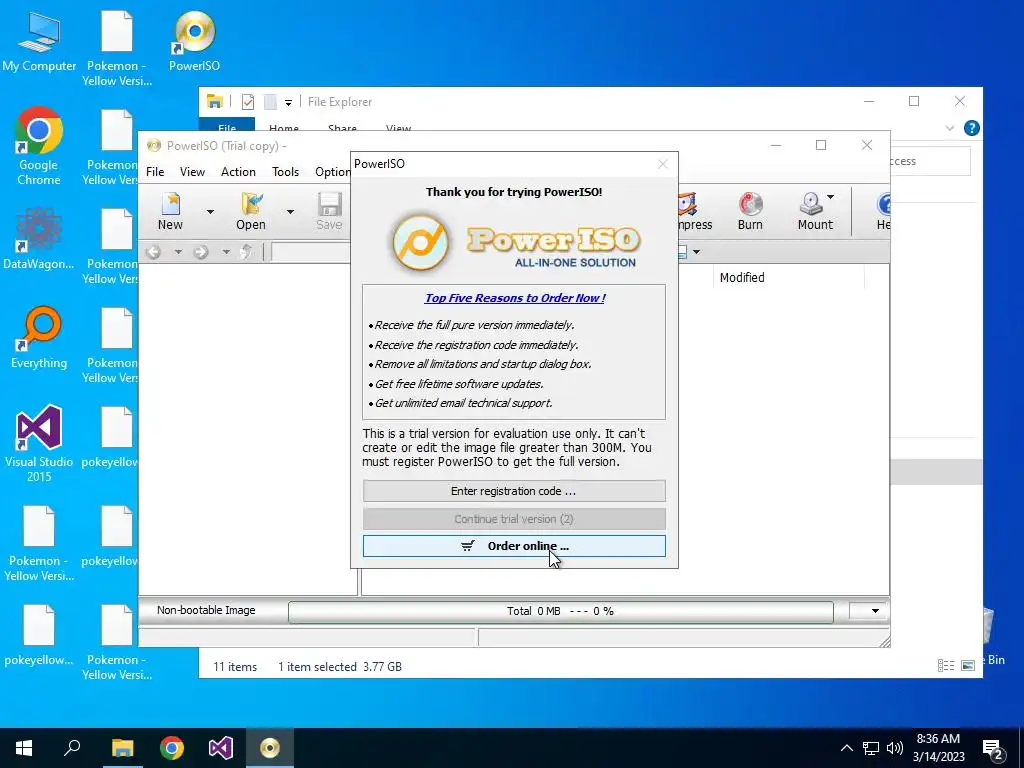
Task: Open the view mode dropdown arrow in PowerISO
Action: pos(696,251)
